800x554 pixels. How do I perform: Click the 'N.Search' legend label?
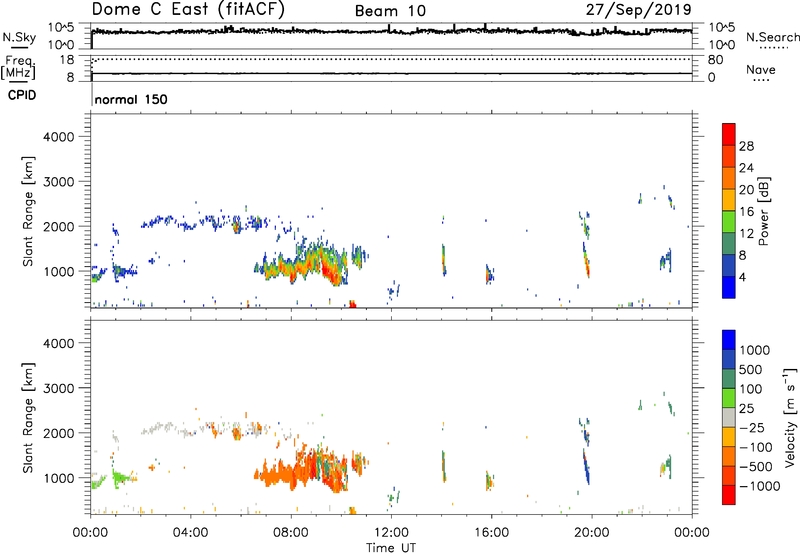(772, 37)
